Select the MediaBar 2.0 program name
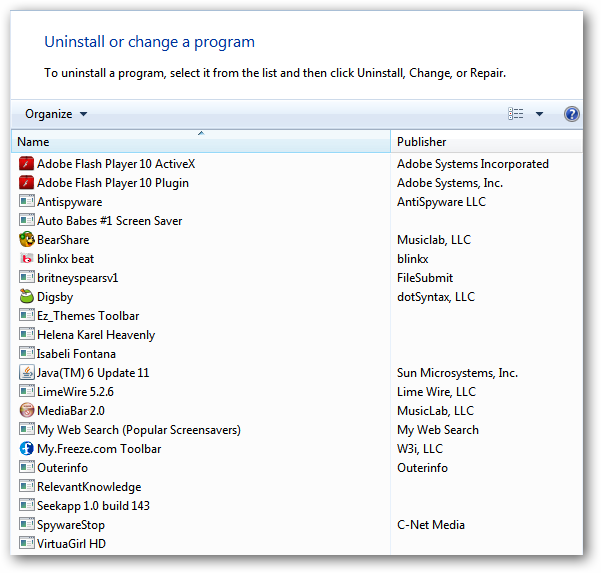Viewport: 601px width, 573px height. coord(71,411)
